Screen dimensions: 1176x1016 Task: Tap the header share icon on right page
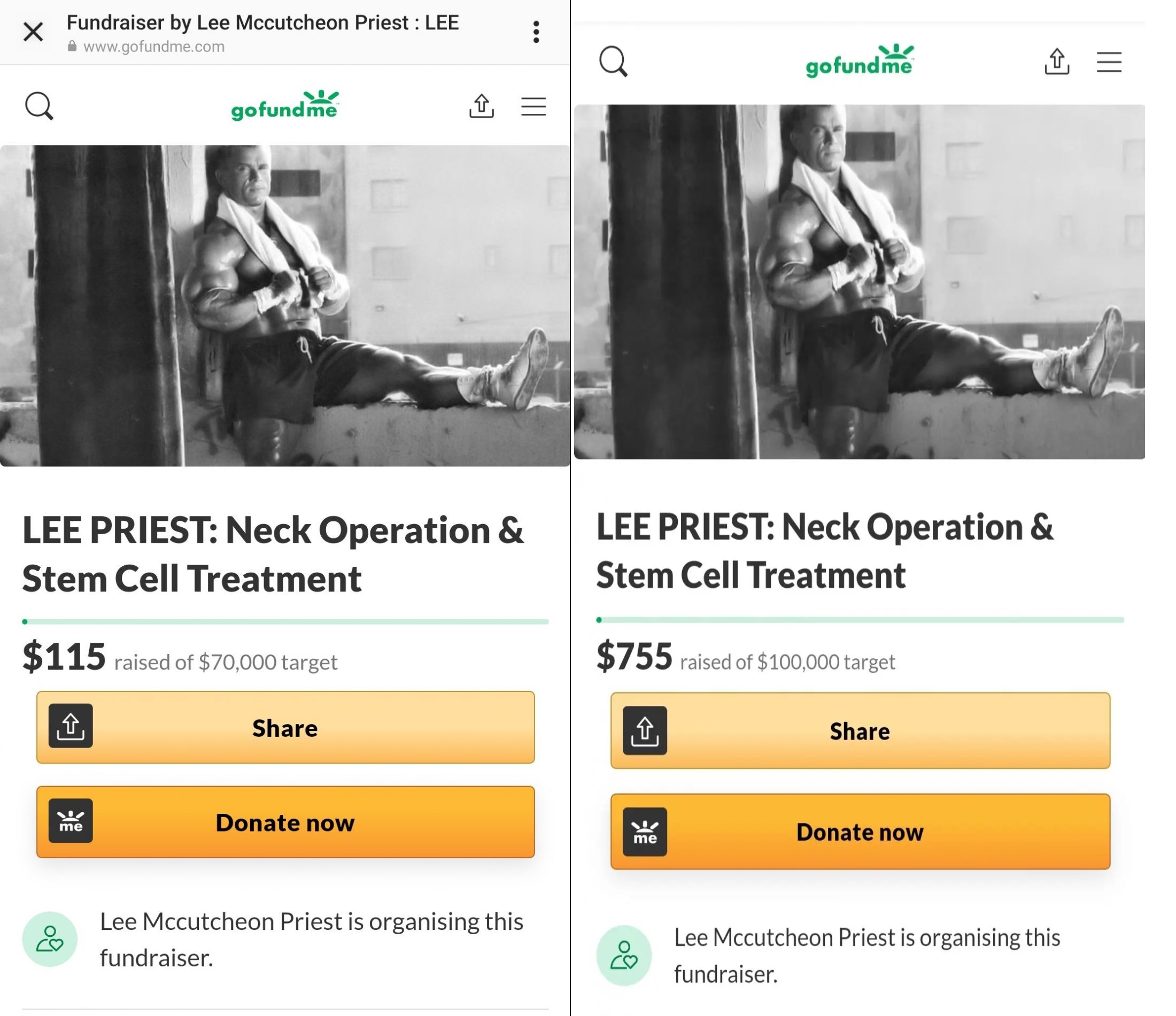click(x=1056, y=61)
